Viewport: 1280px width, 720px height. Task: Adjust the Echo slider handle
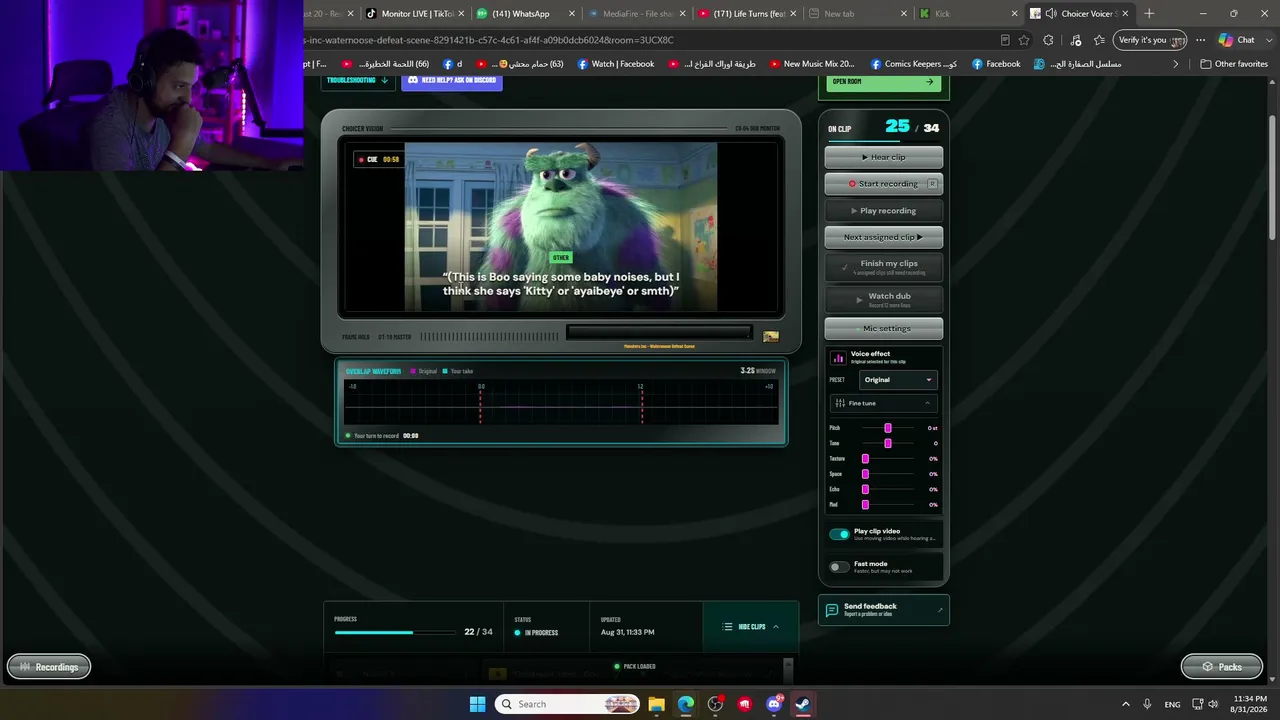865,489
